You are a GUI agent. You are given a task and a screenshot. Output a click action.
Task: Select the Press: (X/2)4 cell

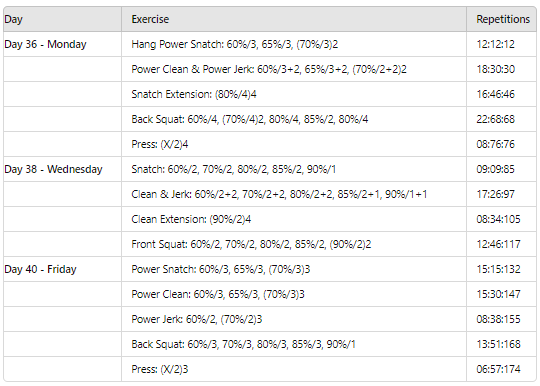click(x=294, y=144)
